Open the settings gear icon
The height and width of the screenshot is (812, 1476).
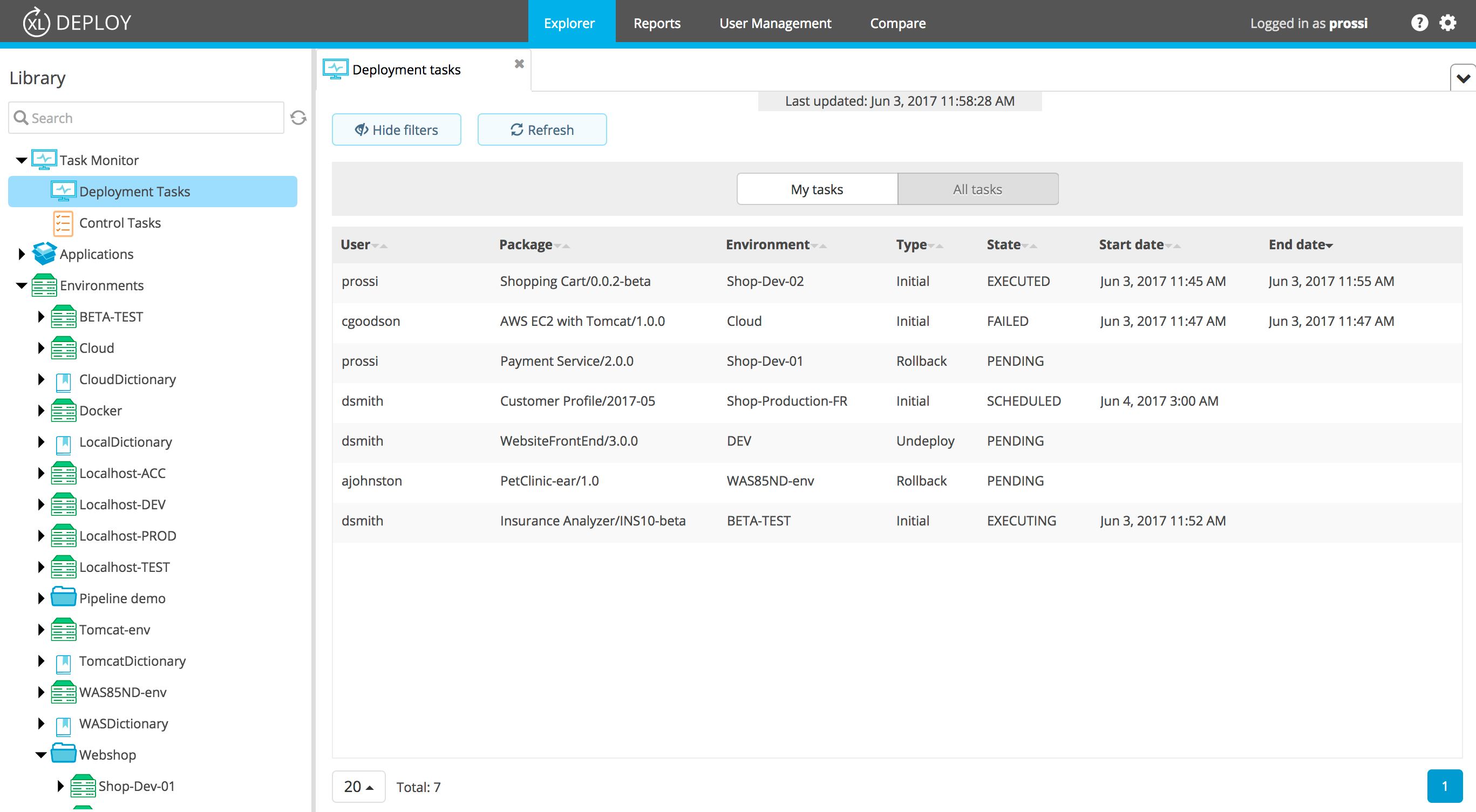pyautogui.click(x=1448, y=22)
